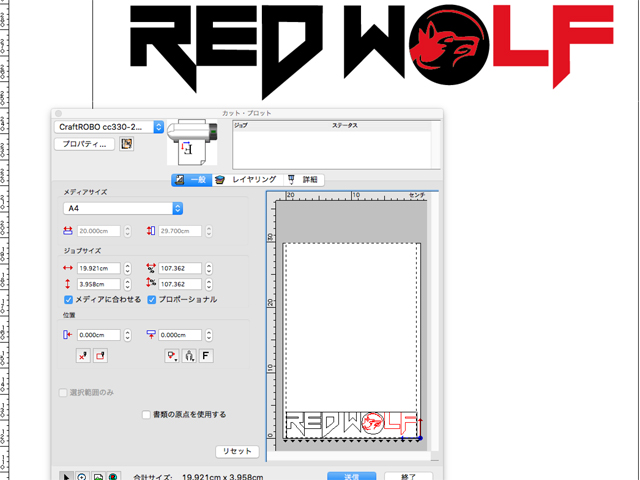Click the height scale percent icon
This screenshot has width=640, height=480.
(x=151, y=282)
